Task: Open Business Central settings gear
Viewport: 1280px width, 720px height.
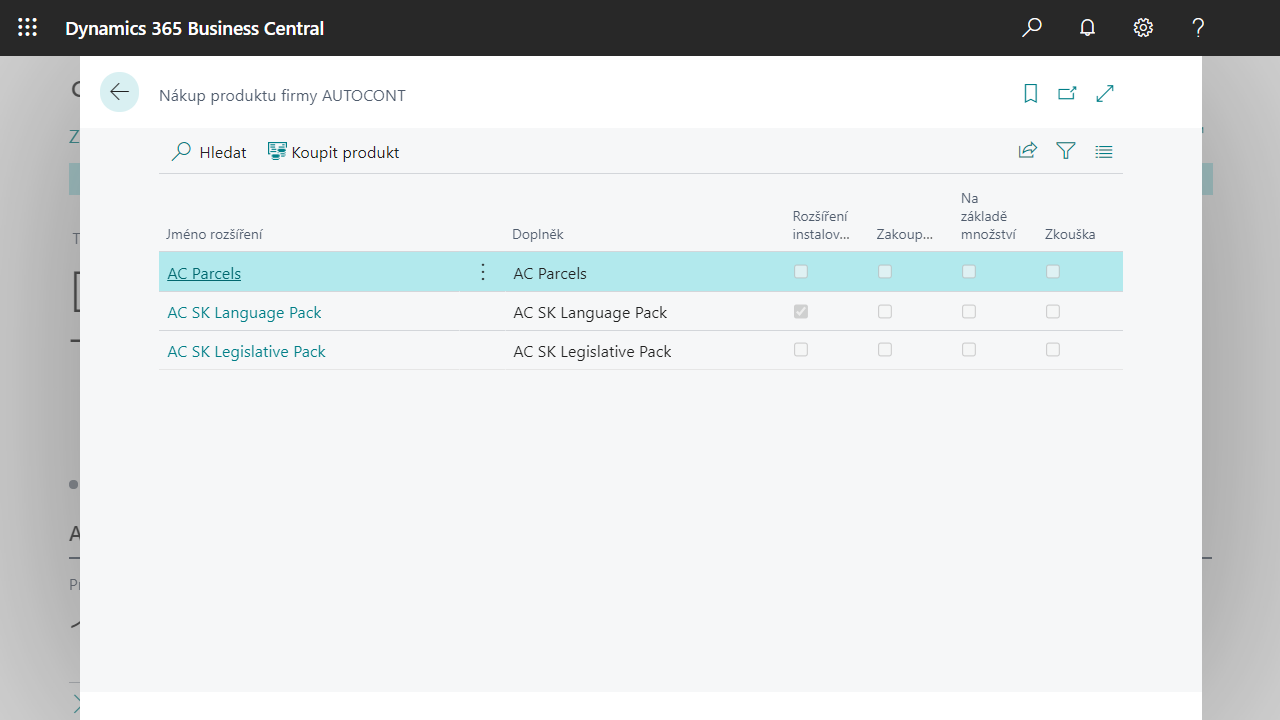Action: coord(1143,27)
